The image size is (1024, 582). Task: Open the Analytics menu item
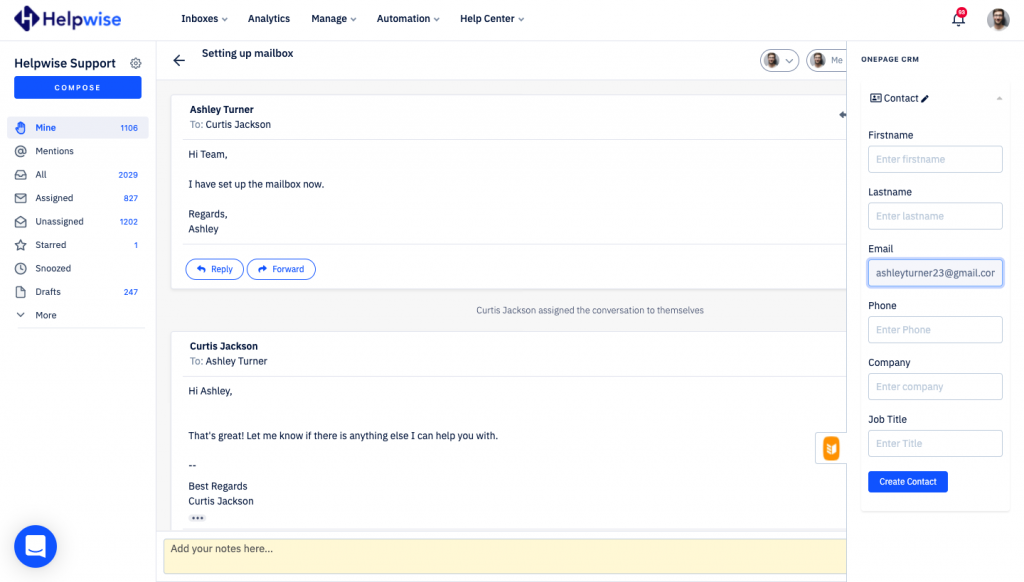(268, 19)
